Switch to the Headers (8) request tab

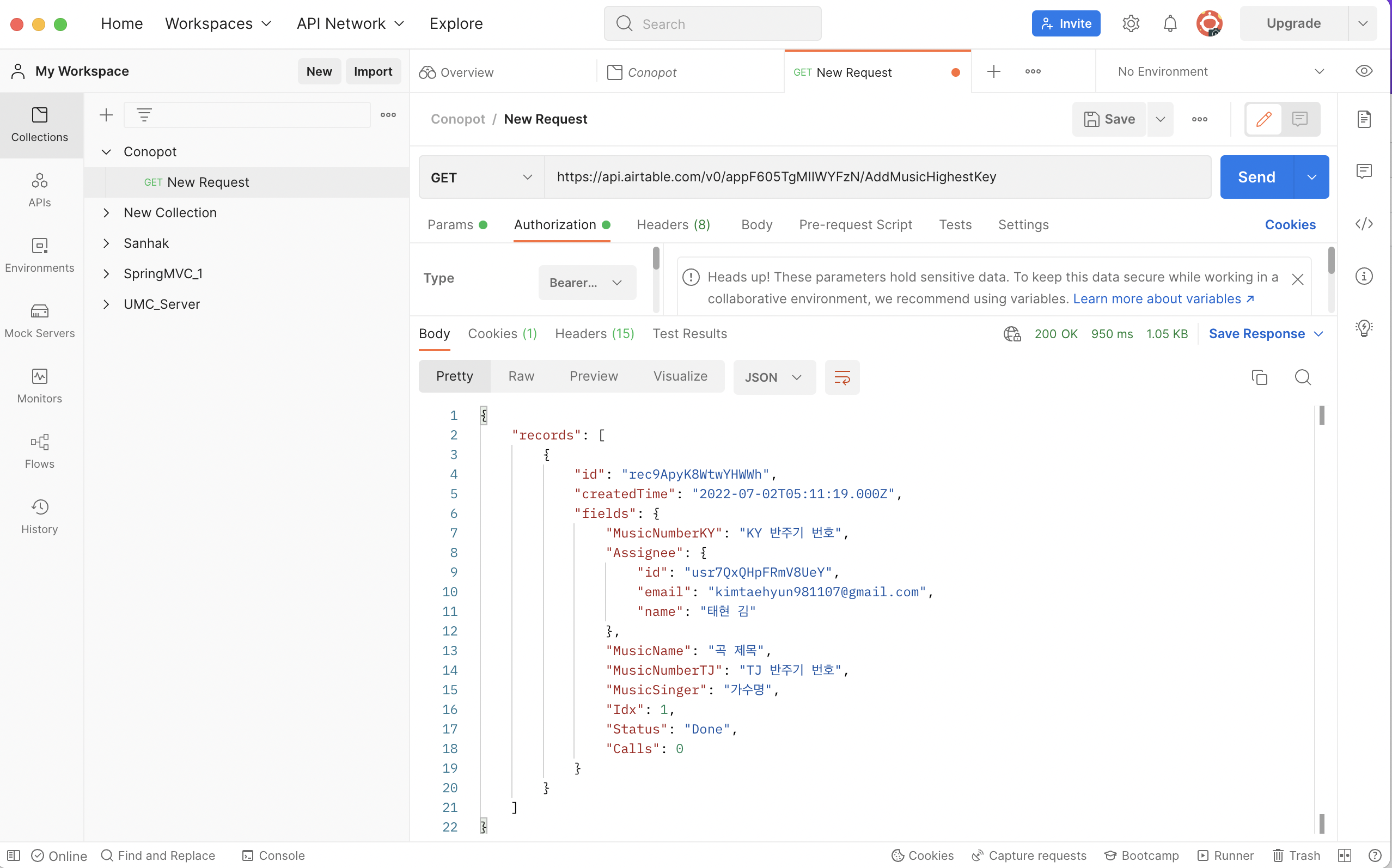(673, 225)
